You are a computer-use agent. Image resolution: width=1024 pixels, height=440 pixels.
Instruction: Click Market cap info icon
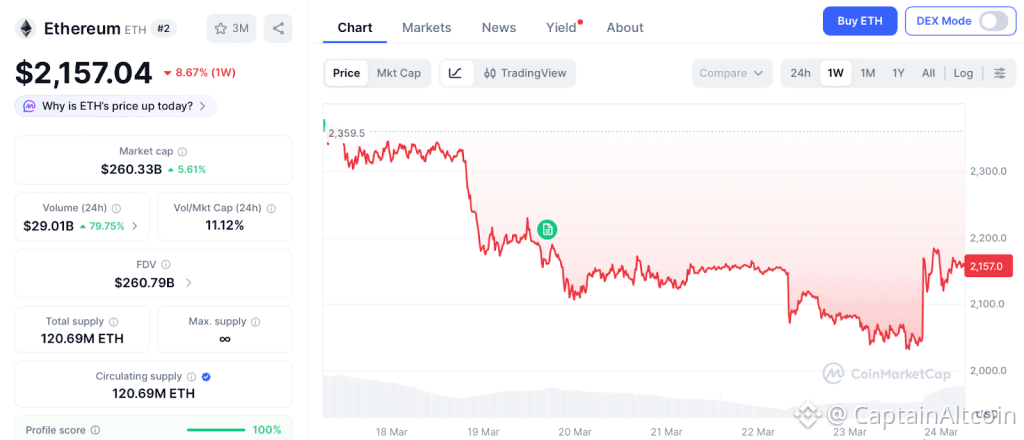point(182,152)
